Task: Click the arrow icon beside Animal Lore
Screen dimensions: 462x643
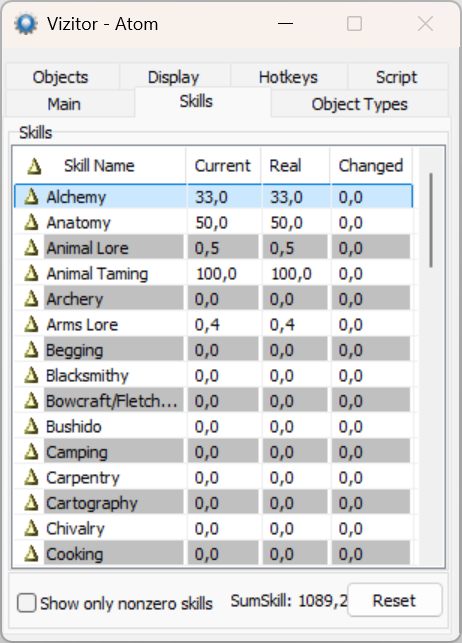Action: pos(31,248)
